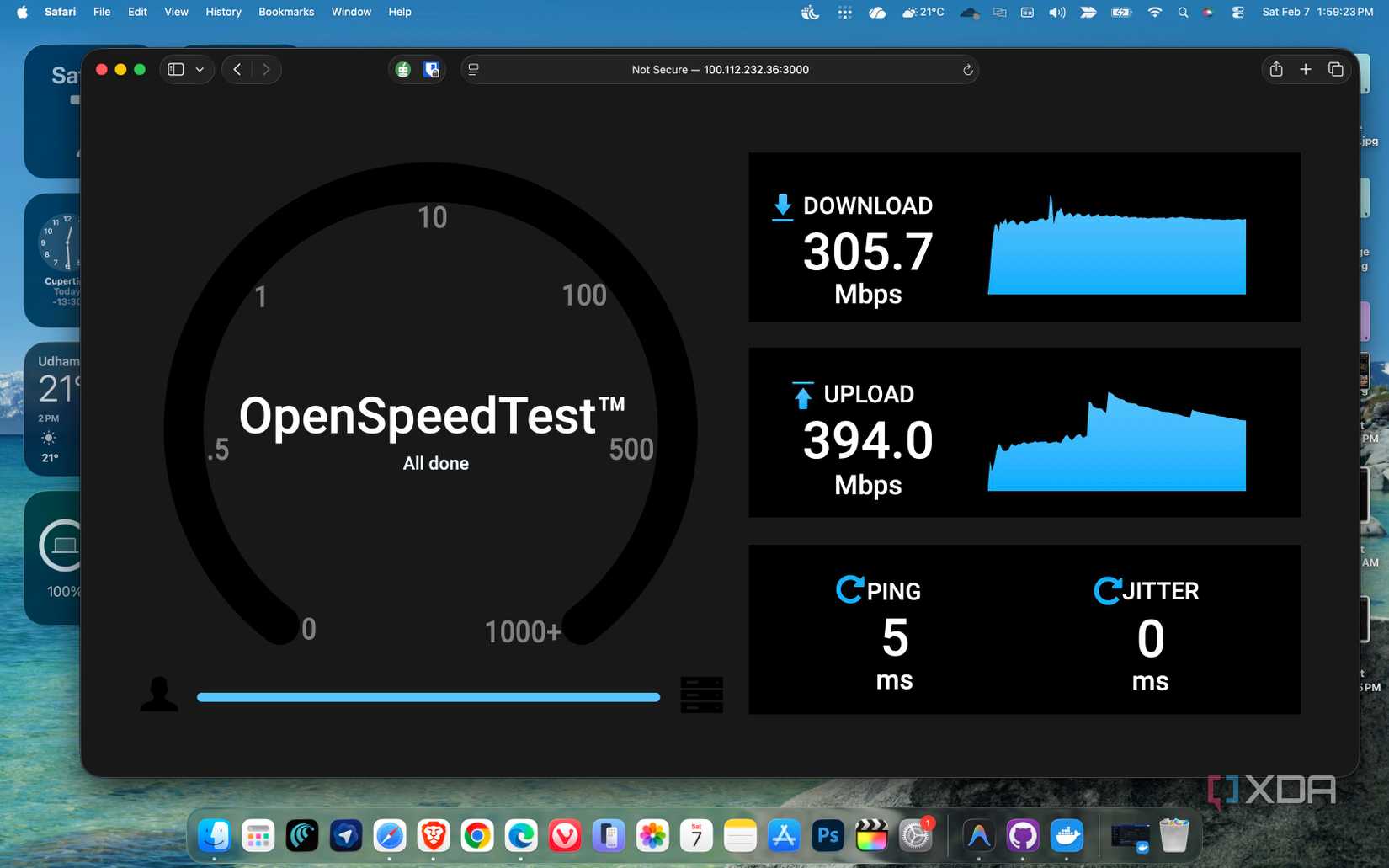Open the Bookmarks menu

[286, 12]
